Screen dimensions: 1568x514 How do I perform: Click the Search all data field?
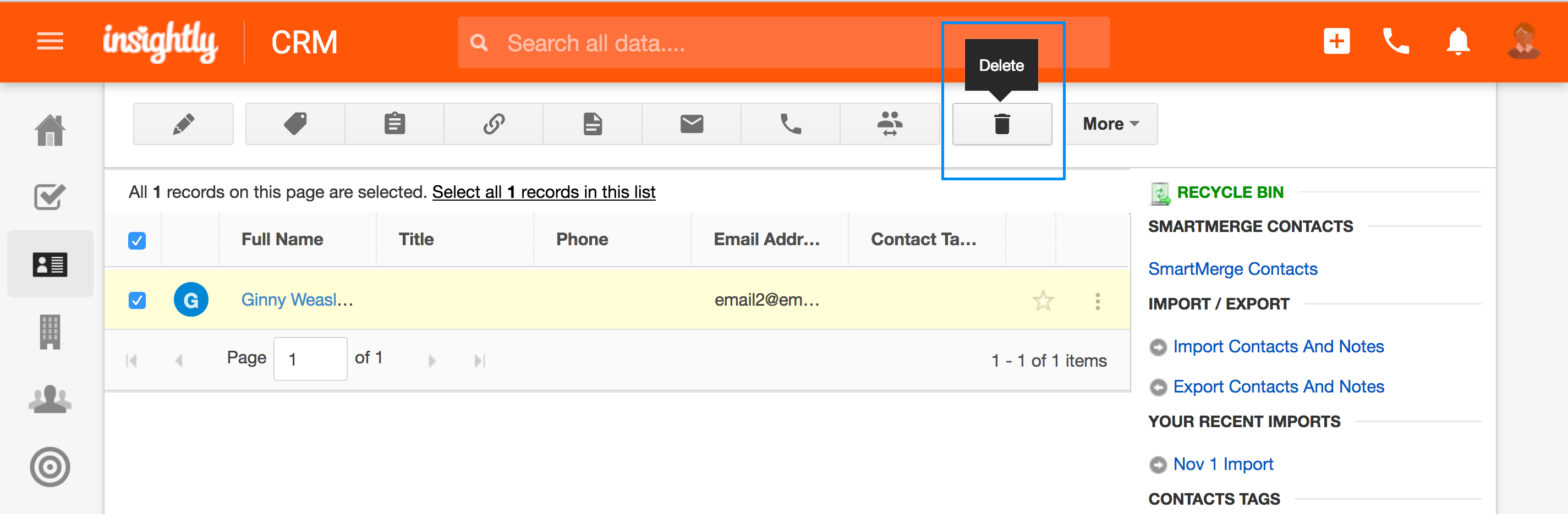pos(783,42)
